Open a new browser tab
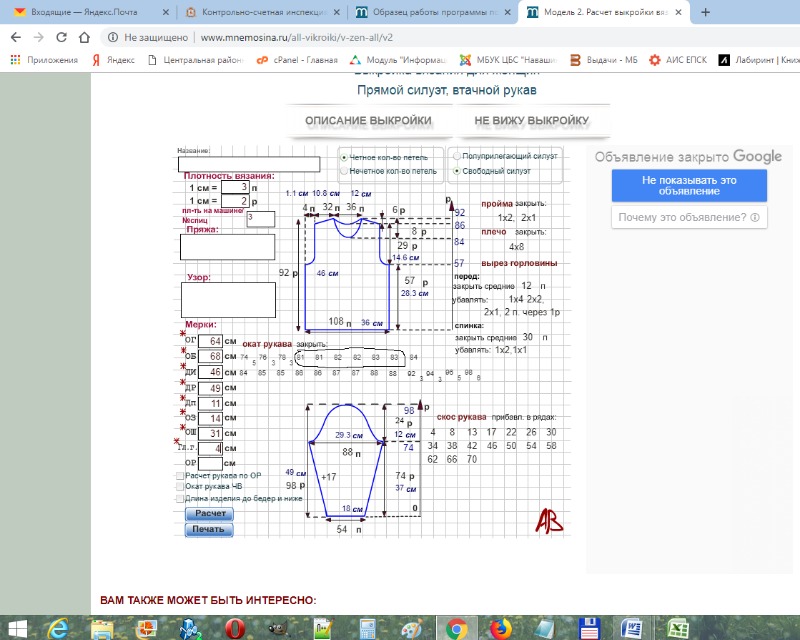 pyautogui.click(x=705, y=13)
